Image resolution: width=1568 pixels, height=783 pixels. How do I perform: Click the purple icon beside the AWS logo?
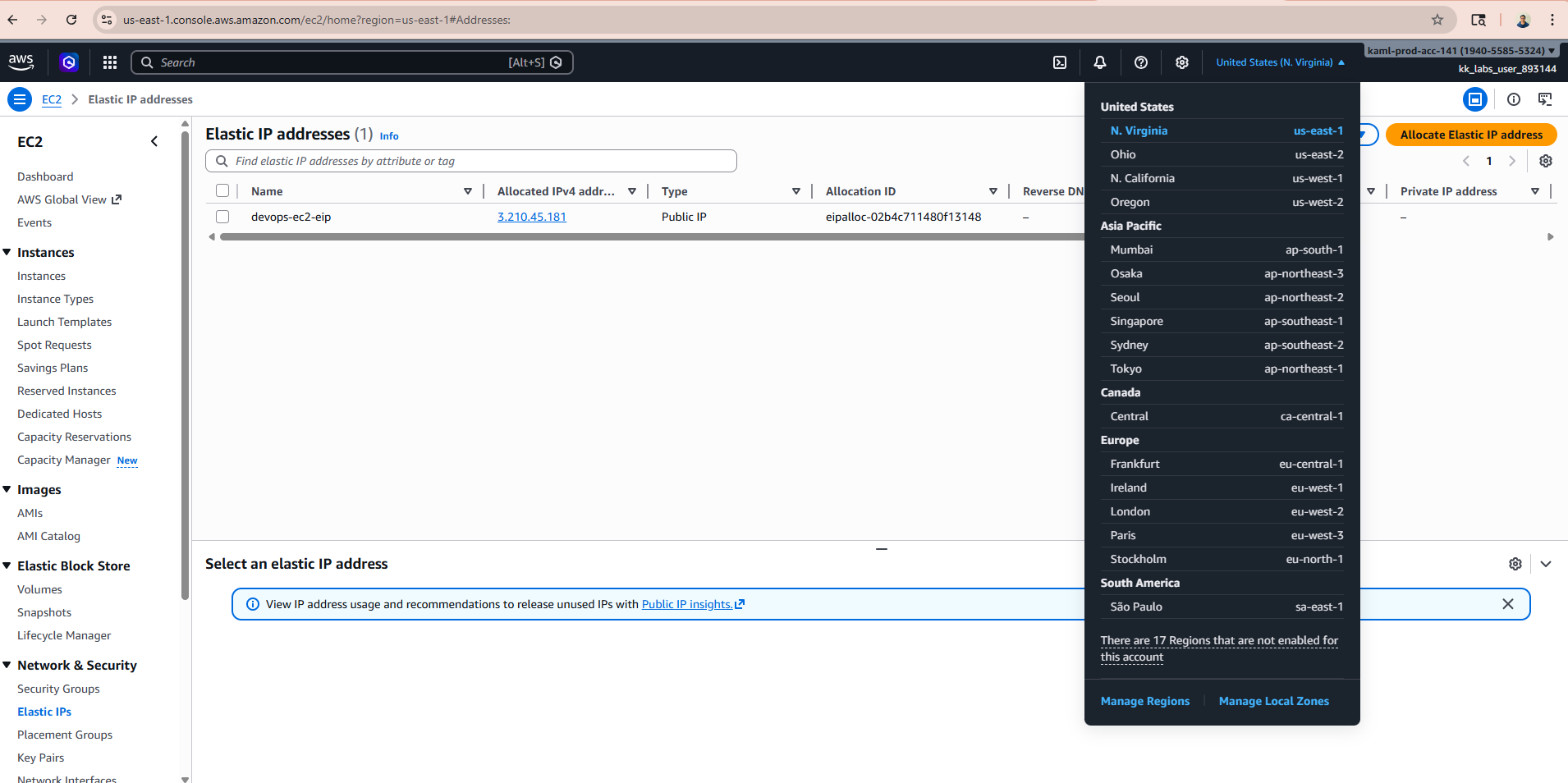point(69,62)
